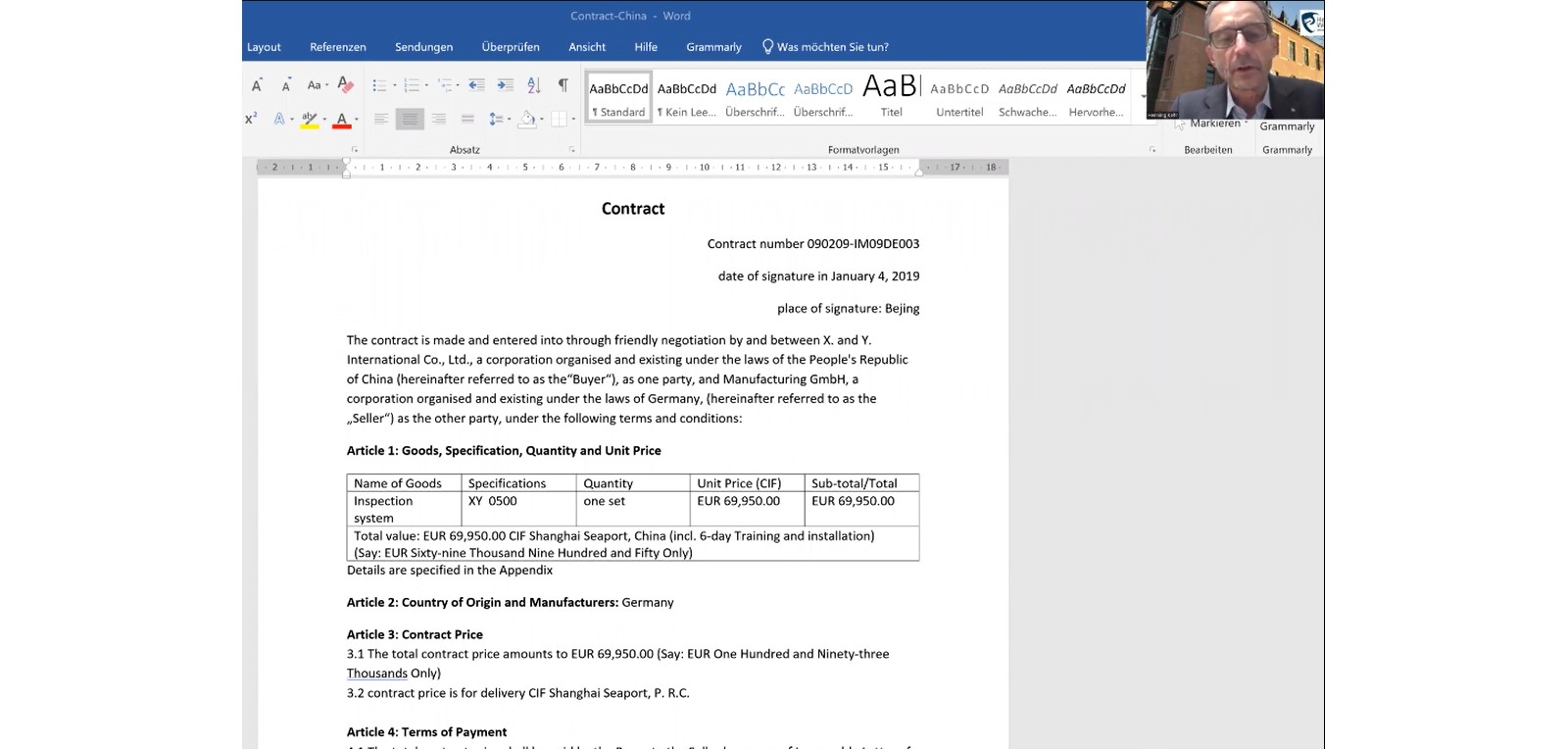
Task: Click the Markieren button
Action: pos(1213,125)
